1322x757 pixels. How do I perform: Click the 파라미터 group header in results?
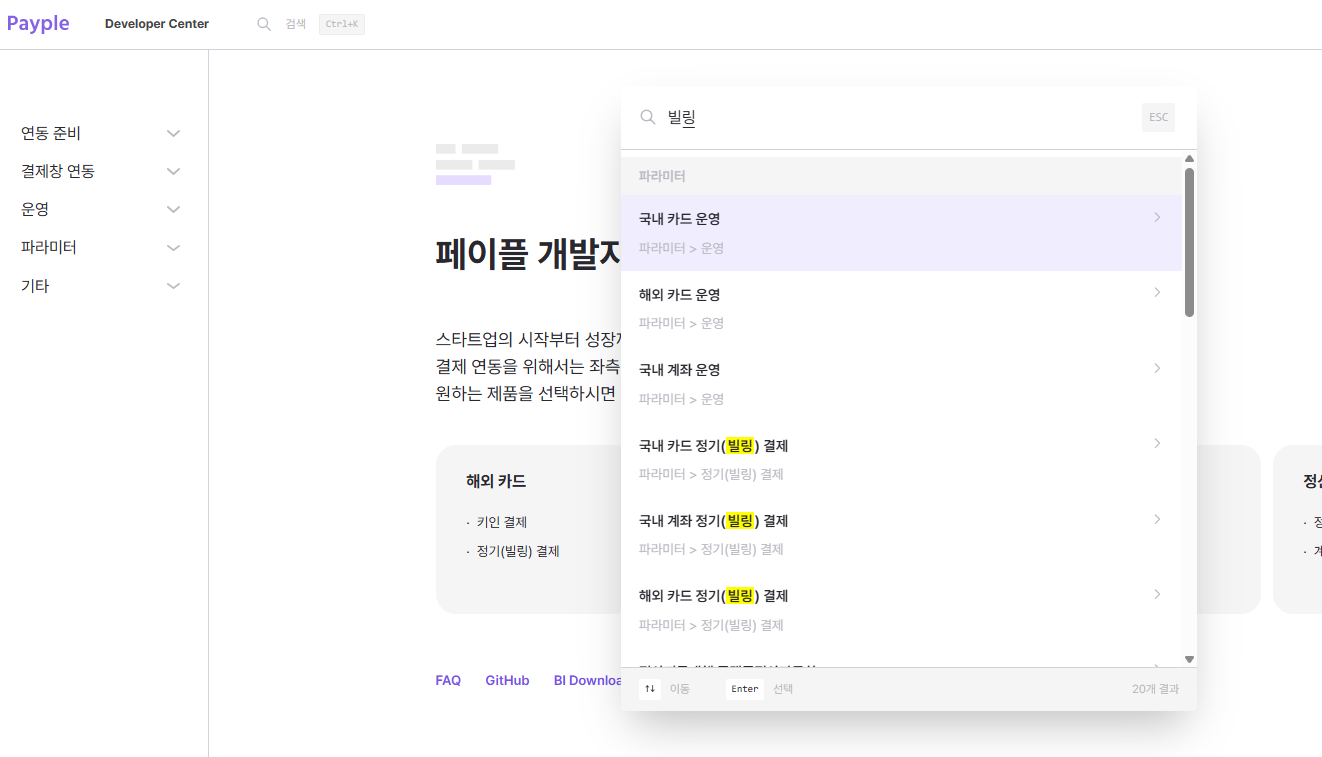coord(901,176)
